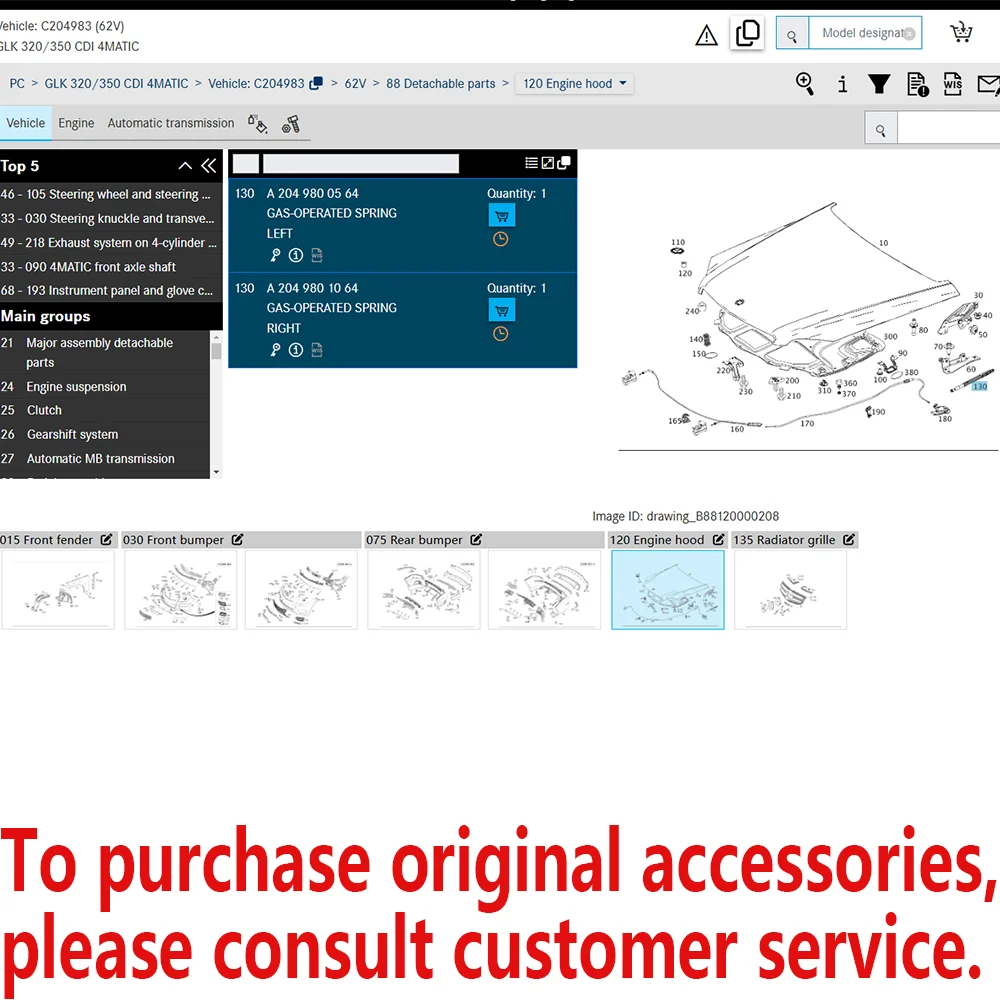Screen dimensions: 1000x1000
Task: Edit the 075 Rear bumper label
Action: [476, 540]
